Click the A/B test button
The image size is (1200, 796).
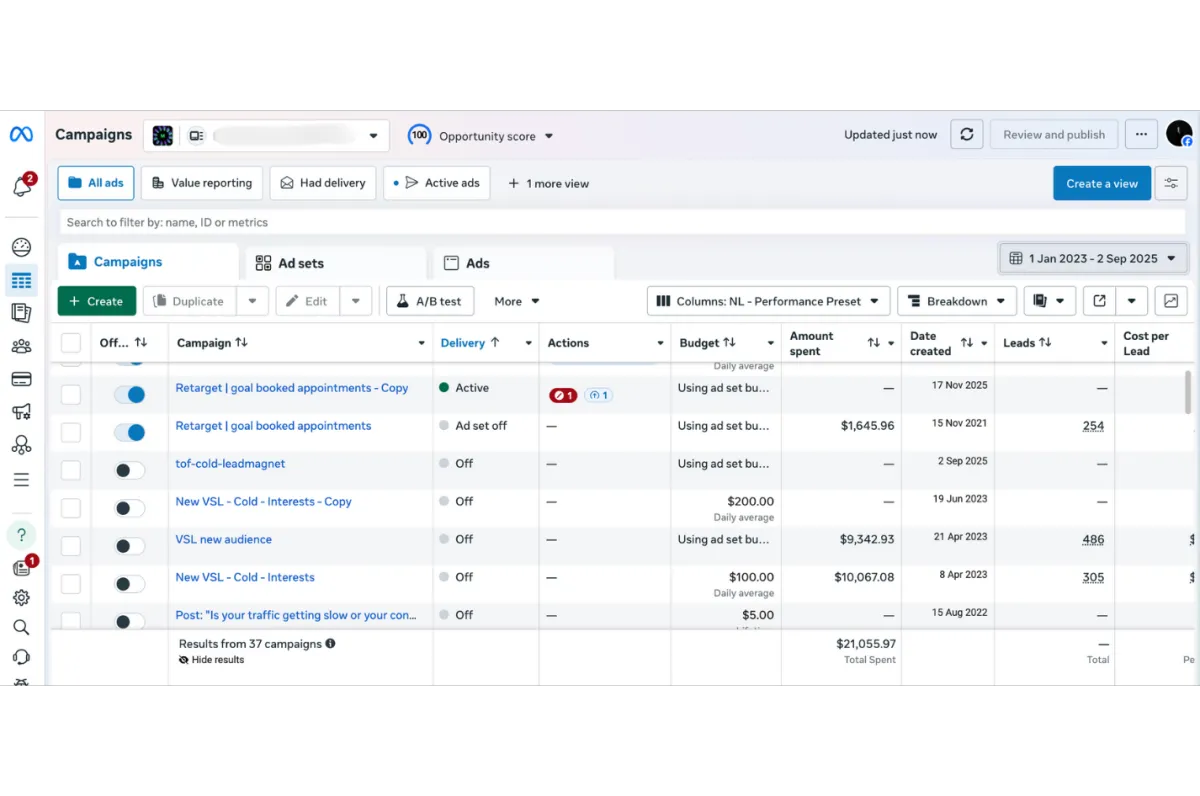[430, 301]
